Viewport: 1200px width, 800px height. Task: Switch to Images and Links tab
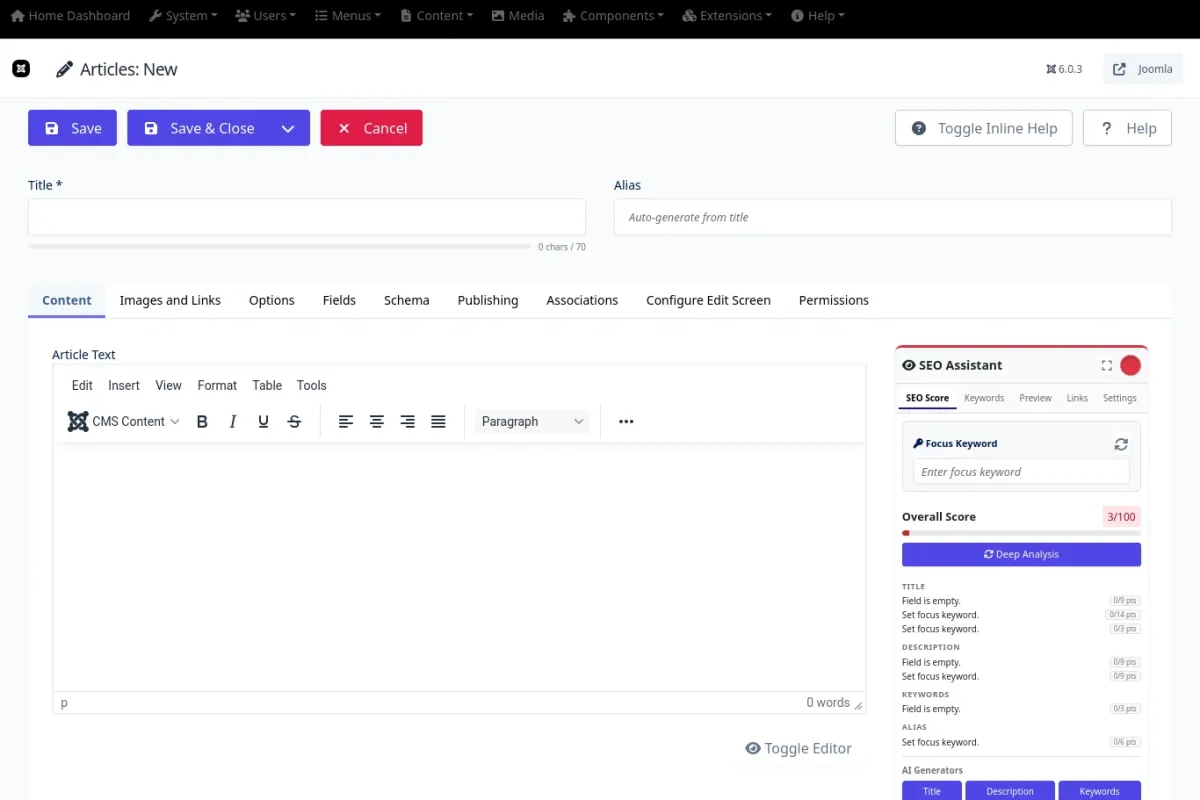pyautogui.click(x=170, y=300)
